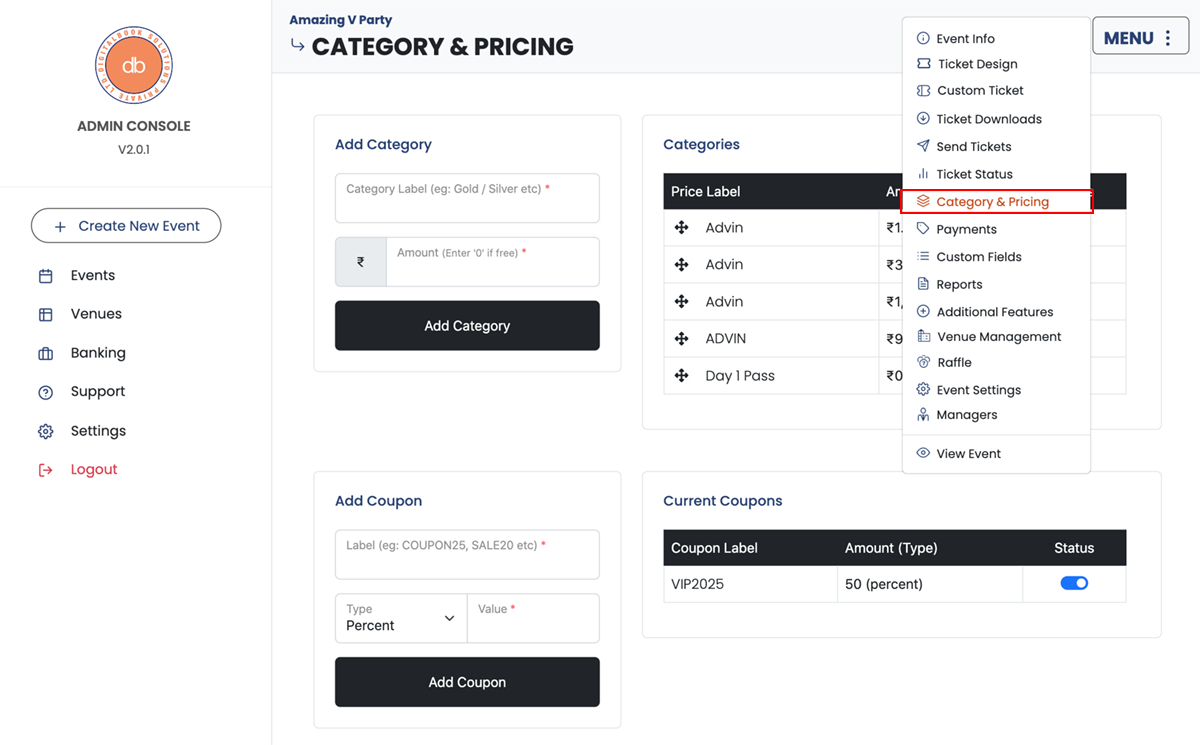Open the coupon Type dropdown
This screenshot has height=745, width=1200.
tap(400, 618)
